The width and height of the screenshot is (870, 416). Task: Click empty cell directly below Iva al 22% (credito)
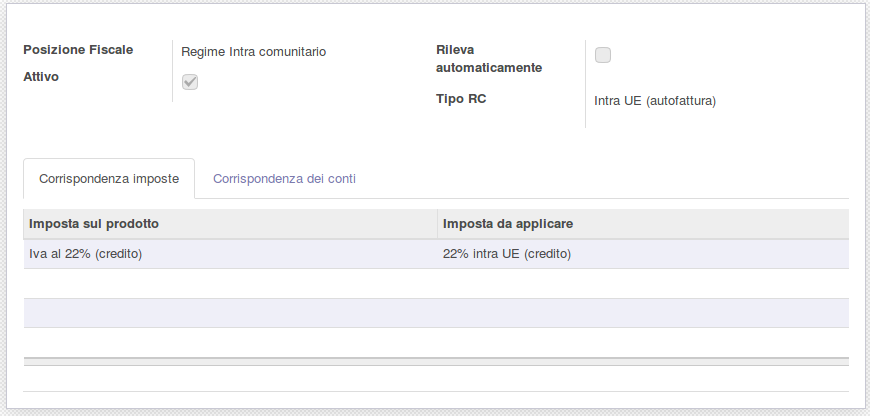pyautogui.click(x=230, y=283)
